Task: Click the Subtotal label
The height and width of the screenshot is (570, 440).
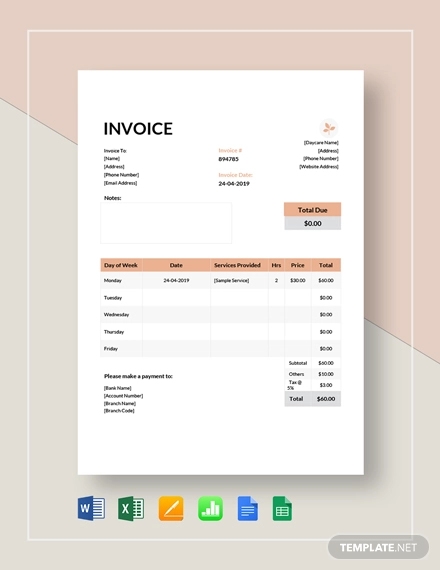Action: pyautogui.click(x=298, y=363)
